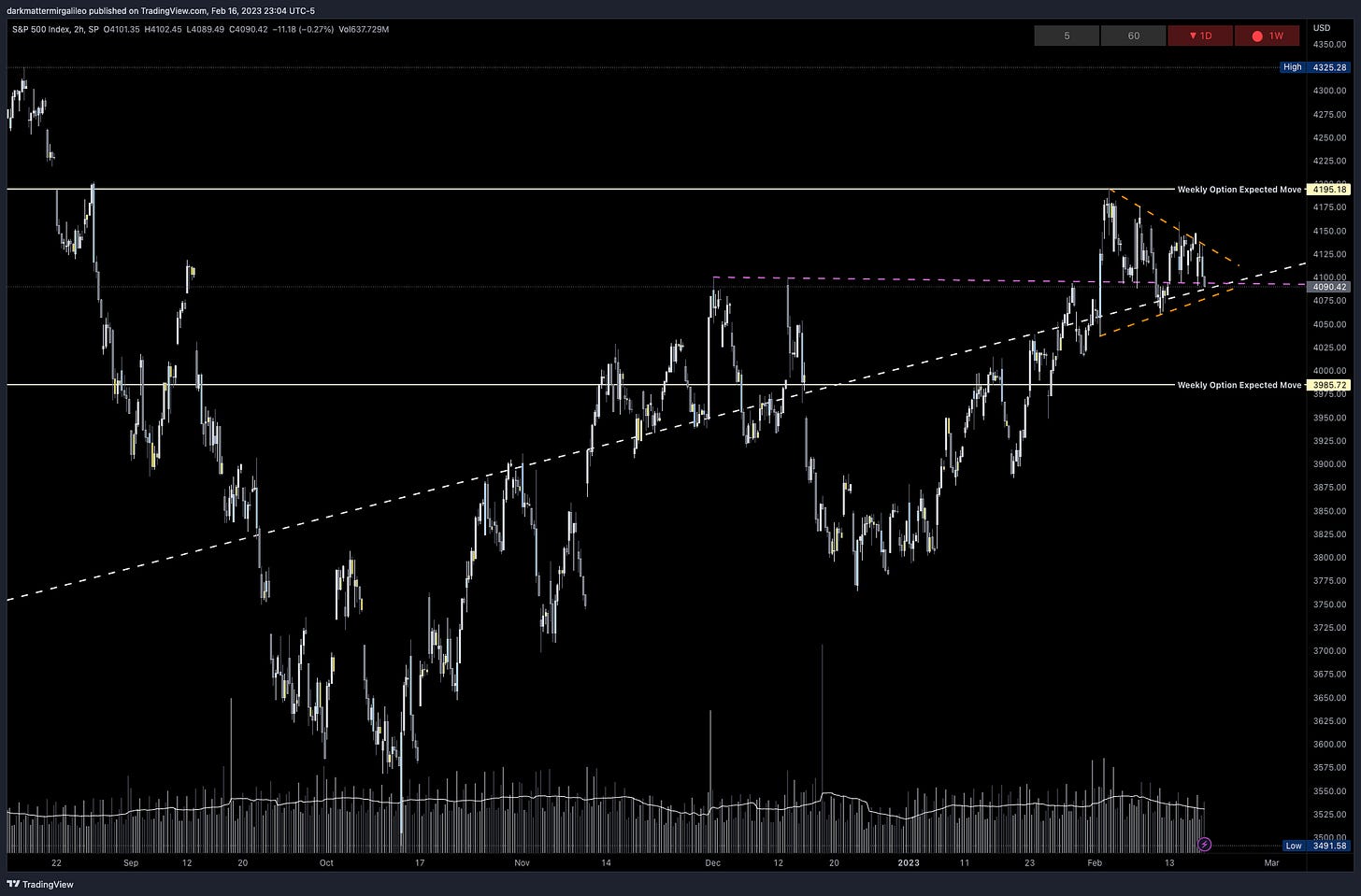This screenshot has width=1361, height=896.
Task: Select the yellow 4195.18 price label
Action: pos(1328,189)
